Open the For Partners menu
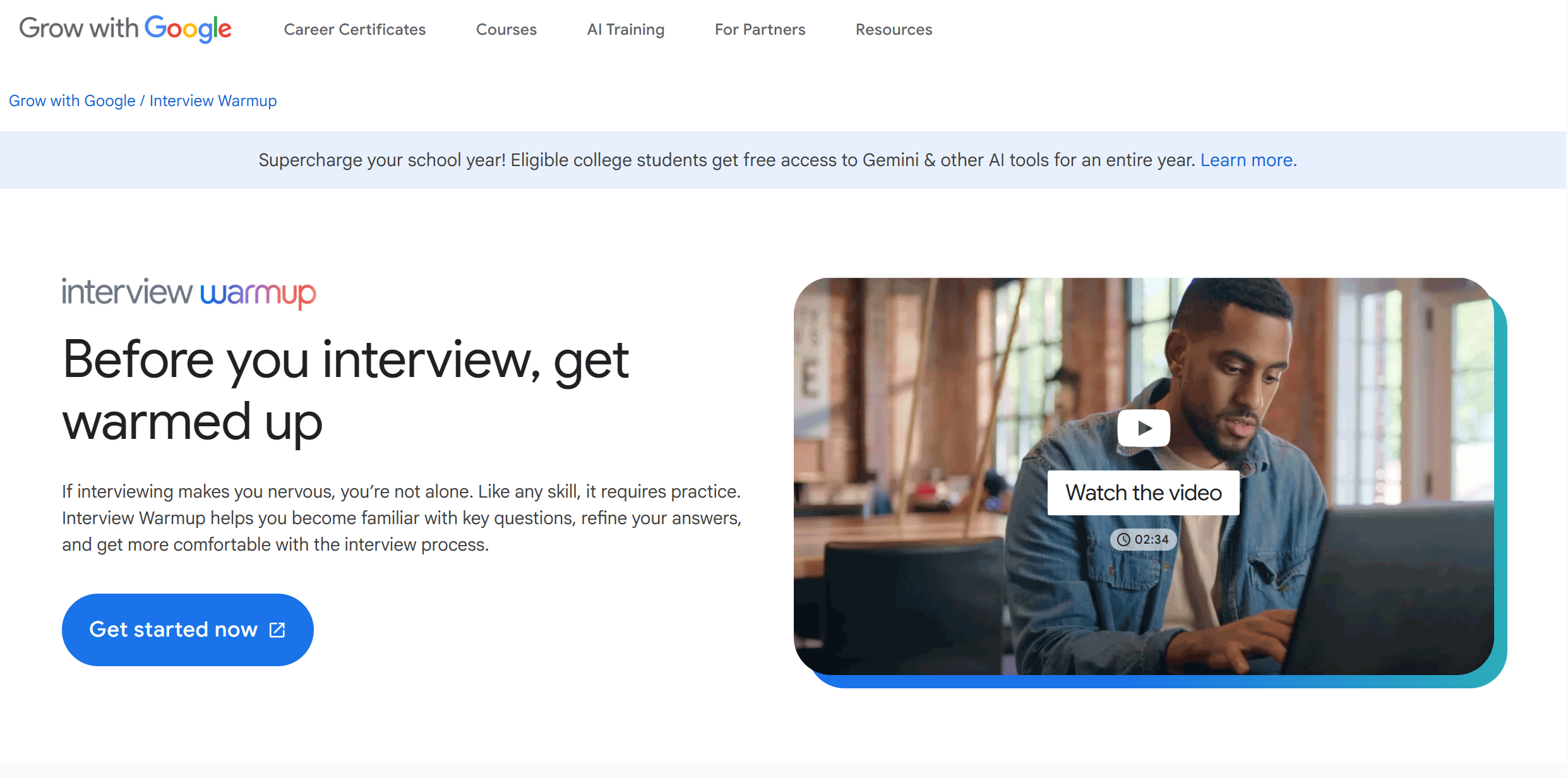 (760, 30)
